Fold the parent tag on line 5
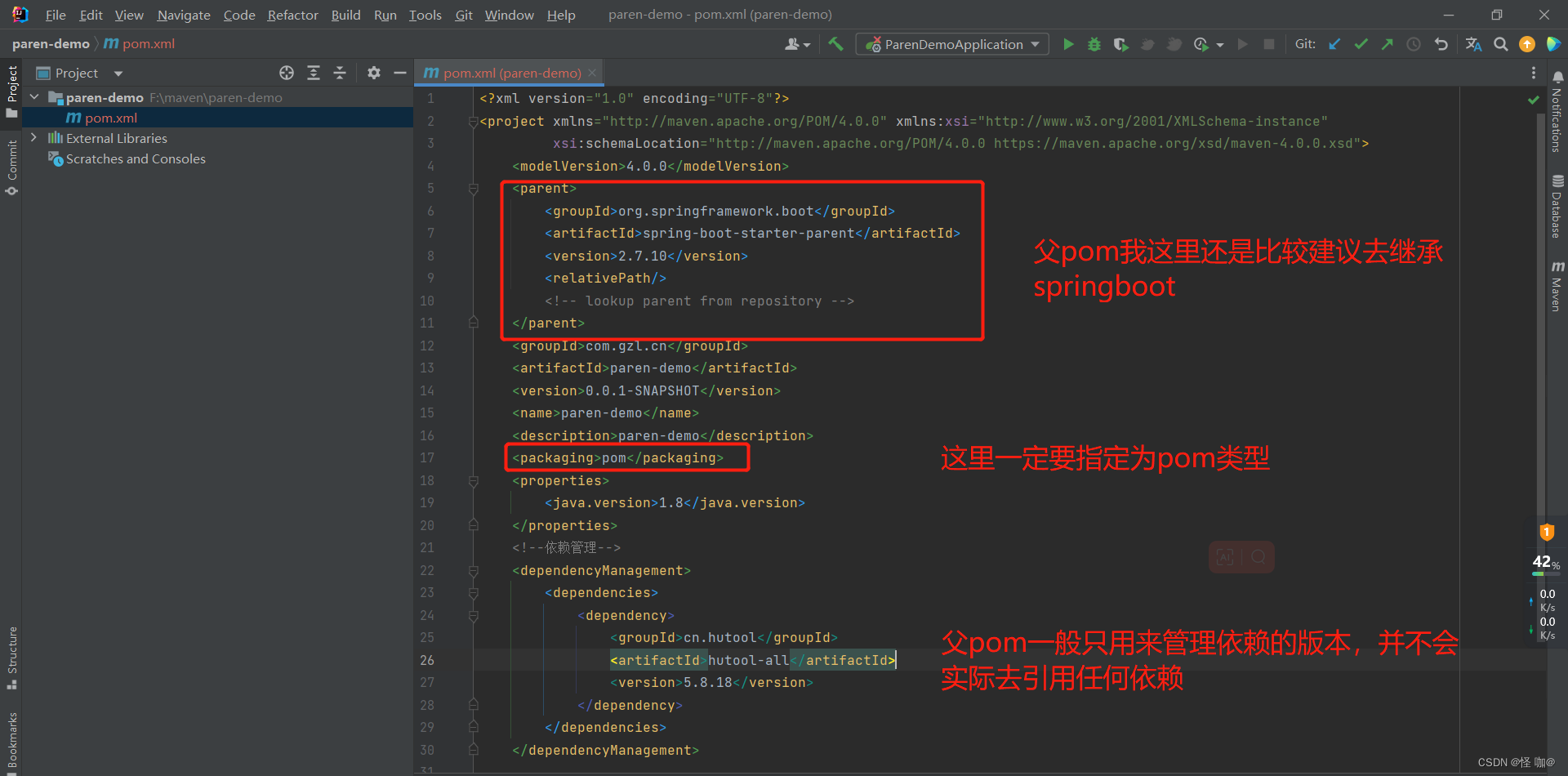The image size is (1568, 776). [473, 189]
